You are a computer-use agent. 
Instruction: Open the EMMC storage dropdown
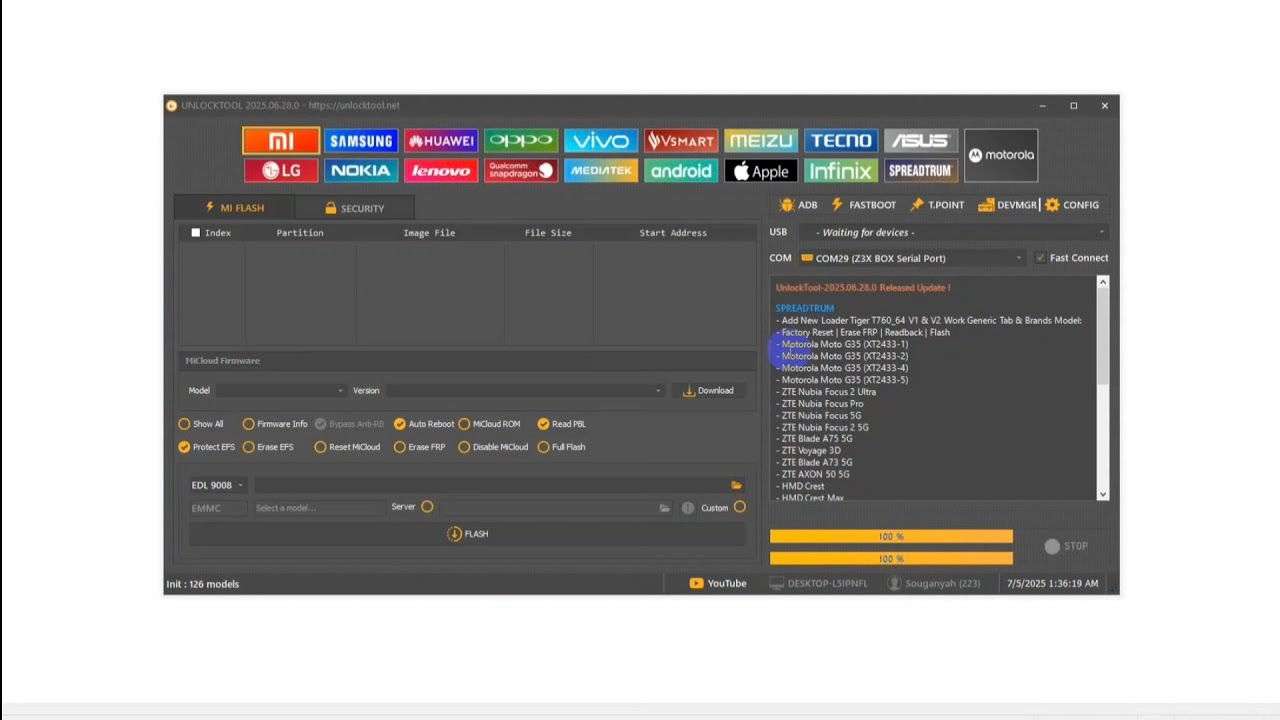coord(218,508)
